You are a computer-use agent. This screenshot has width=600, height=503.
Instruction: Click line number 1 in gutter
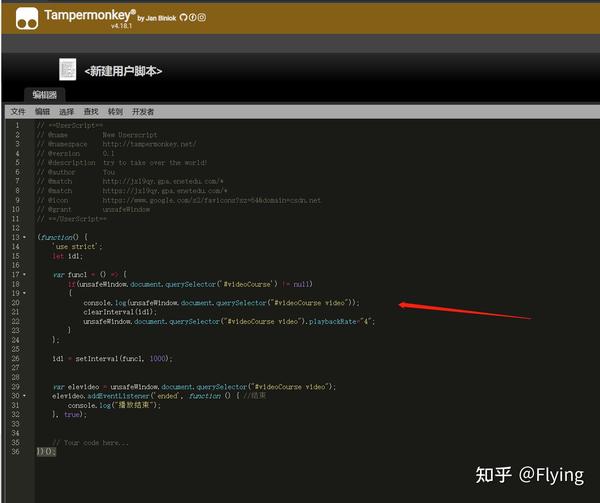[x=17, y=125]
